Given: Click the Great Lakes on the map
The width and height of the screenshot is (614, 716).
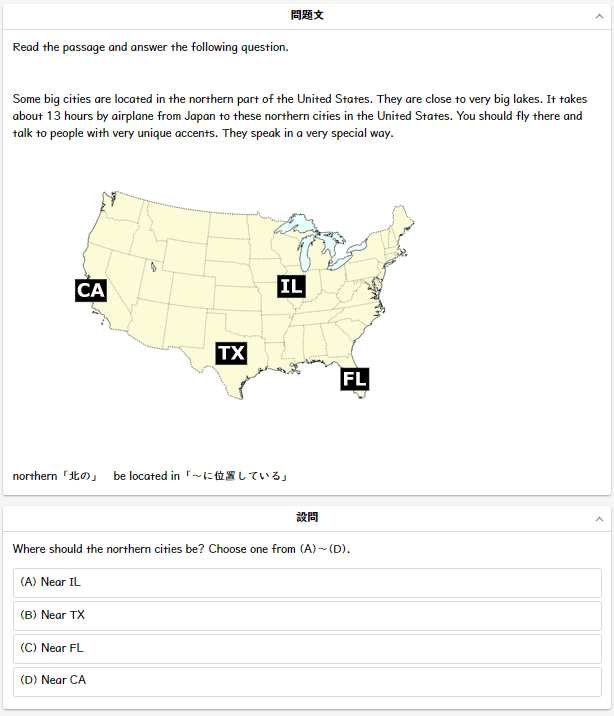Looking at the screenshot, I should 314,242.
